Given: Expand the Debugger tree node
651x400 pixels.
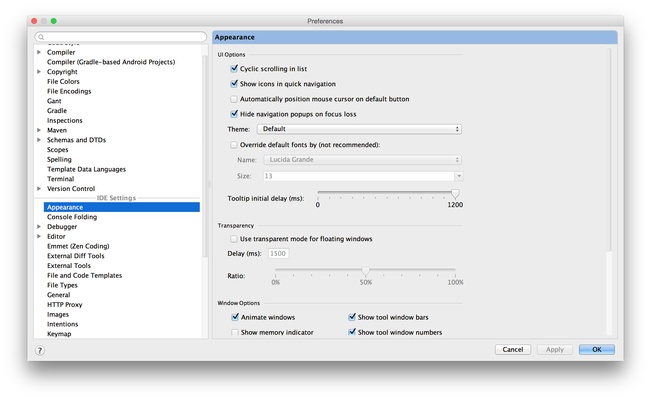Looking at the screenshot, I should 39,227.
